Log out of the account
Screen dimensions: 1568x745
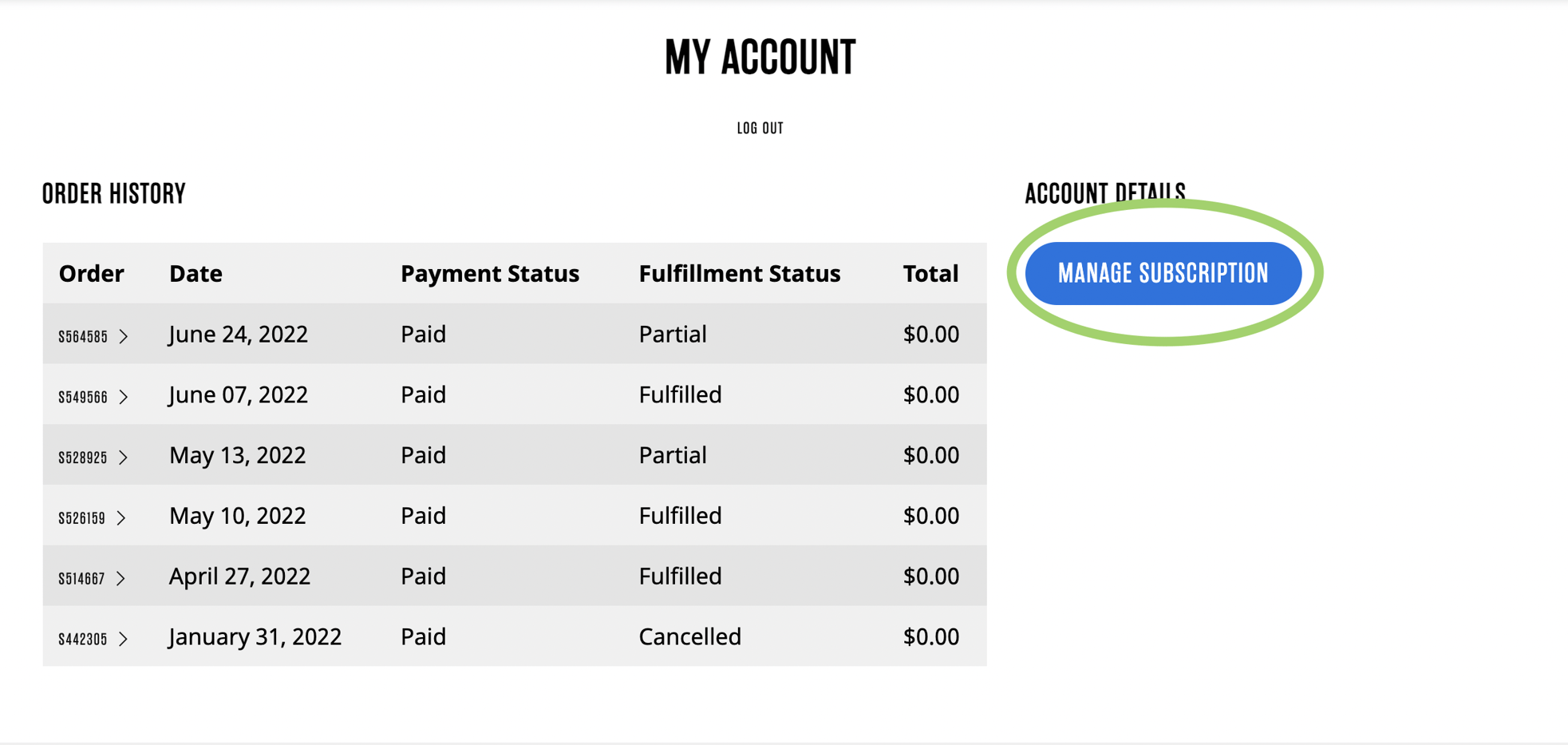759,127
